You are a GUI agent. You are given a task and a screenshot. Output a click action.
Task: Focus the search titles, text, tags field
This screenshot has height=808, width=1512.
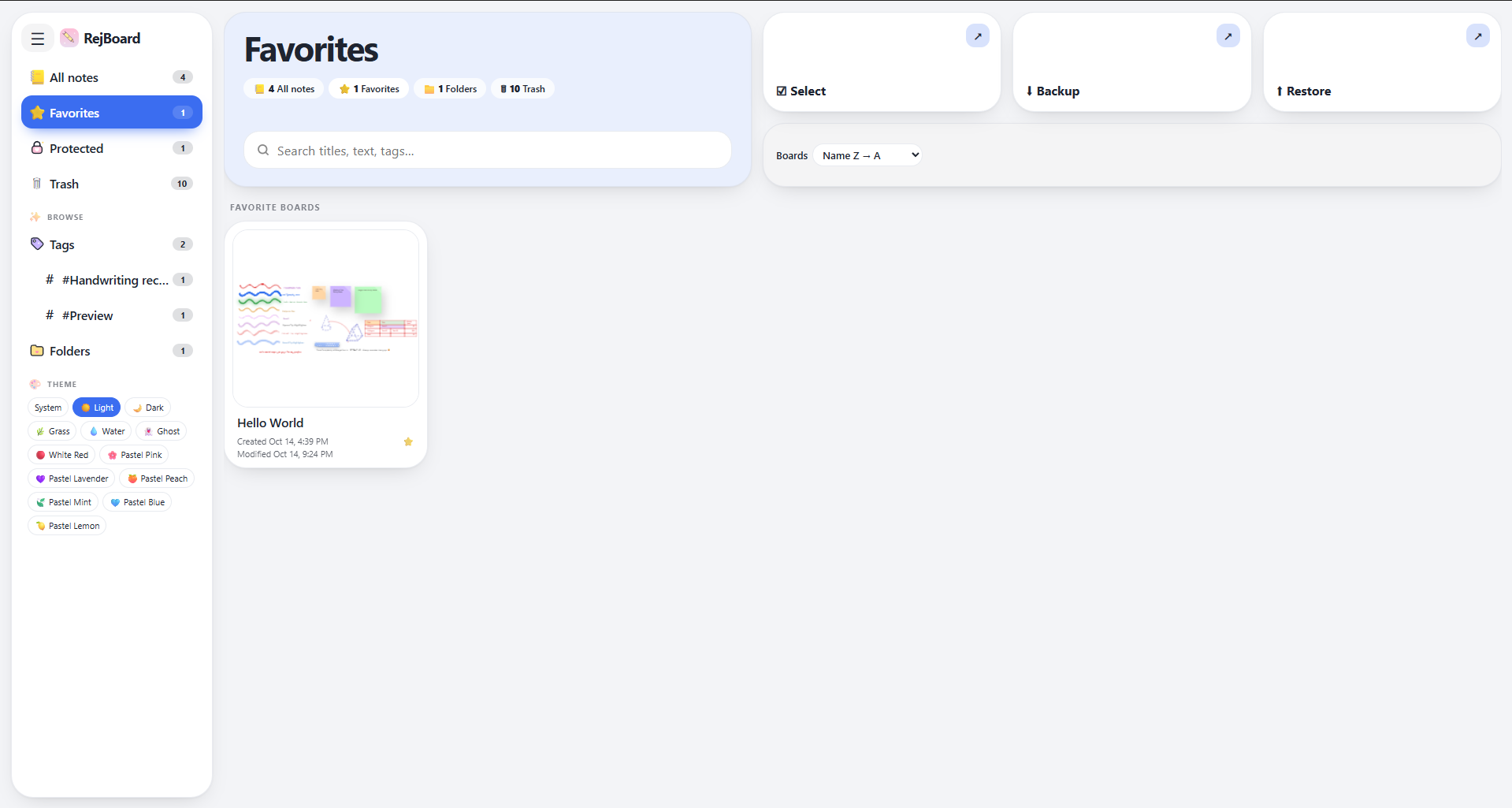click(x=488, y=151)
